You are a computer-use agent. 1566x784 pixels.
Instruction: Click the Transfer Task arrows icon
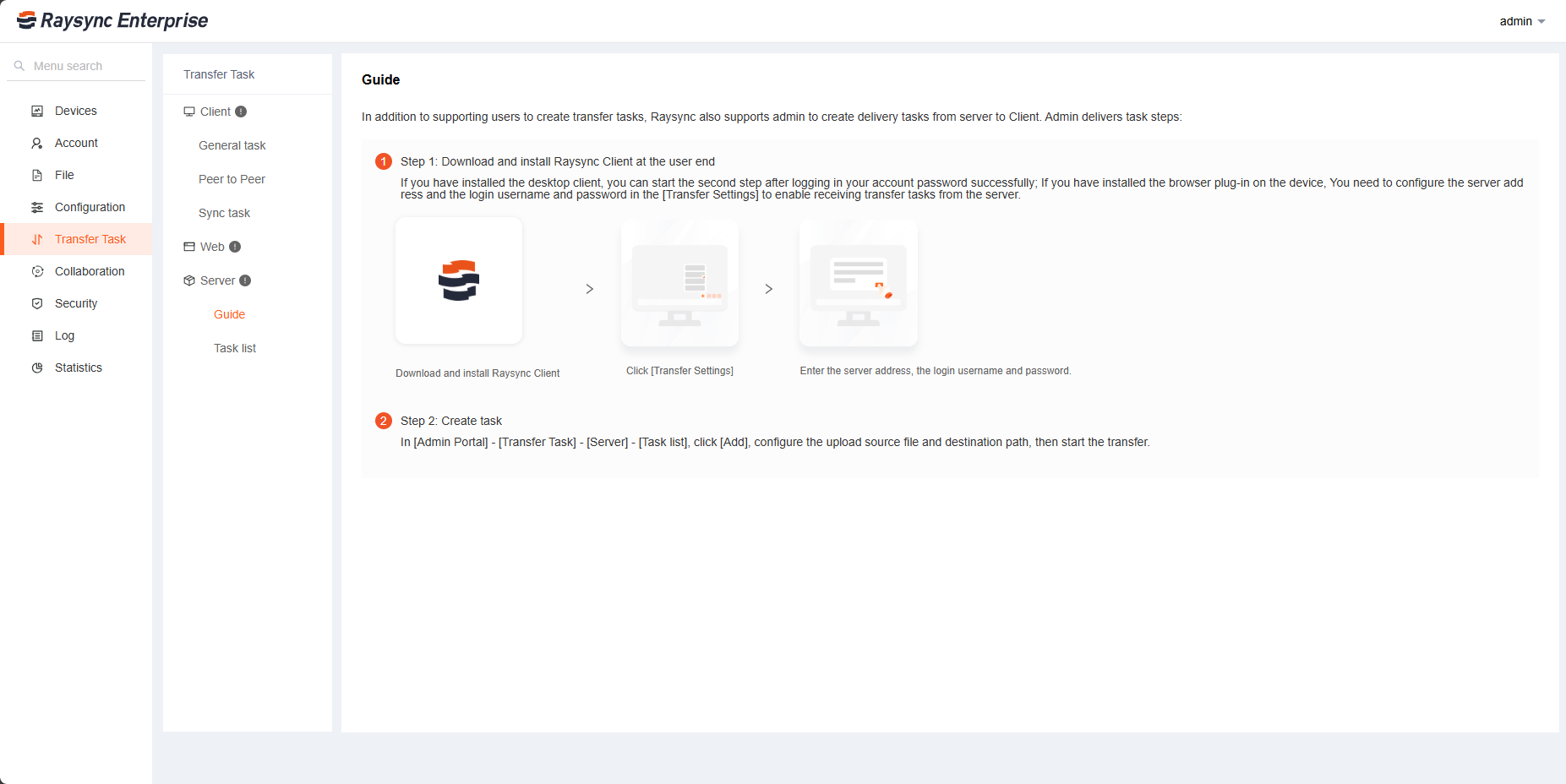click(37, 239)
